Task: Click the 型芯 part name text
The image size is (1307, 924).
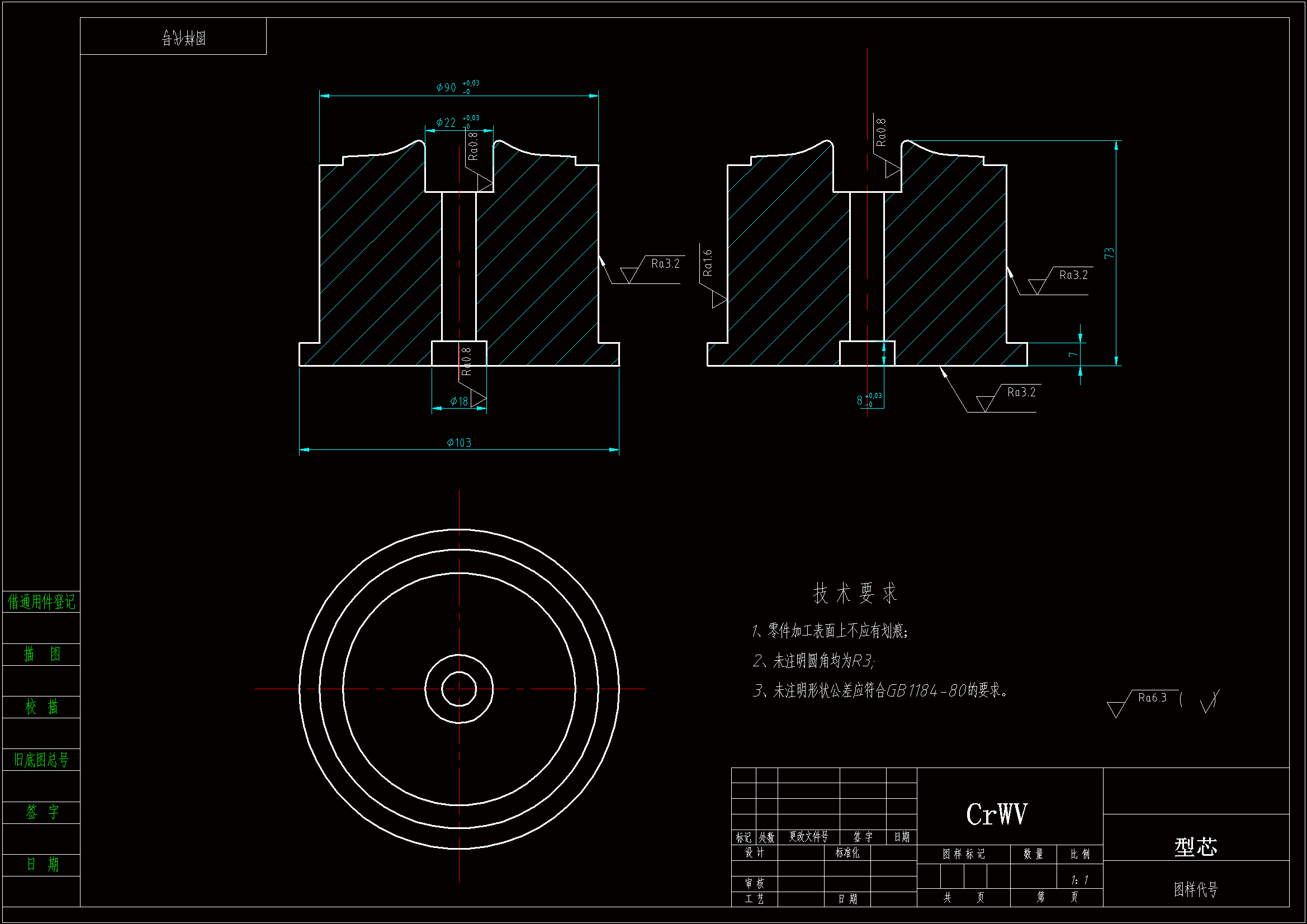Action: [x=1195, y=847]
